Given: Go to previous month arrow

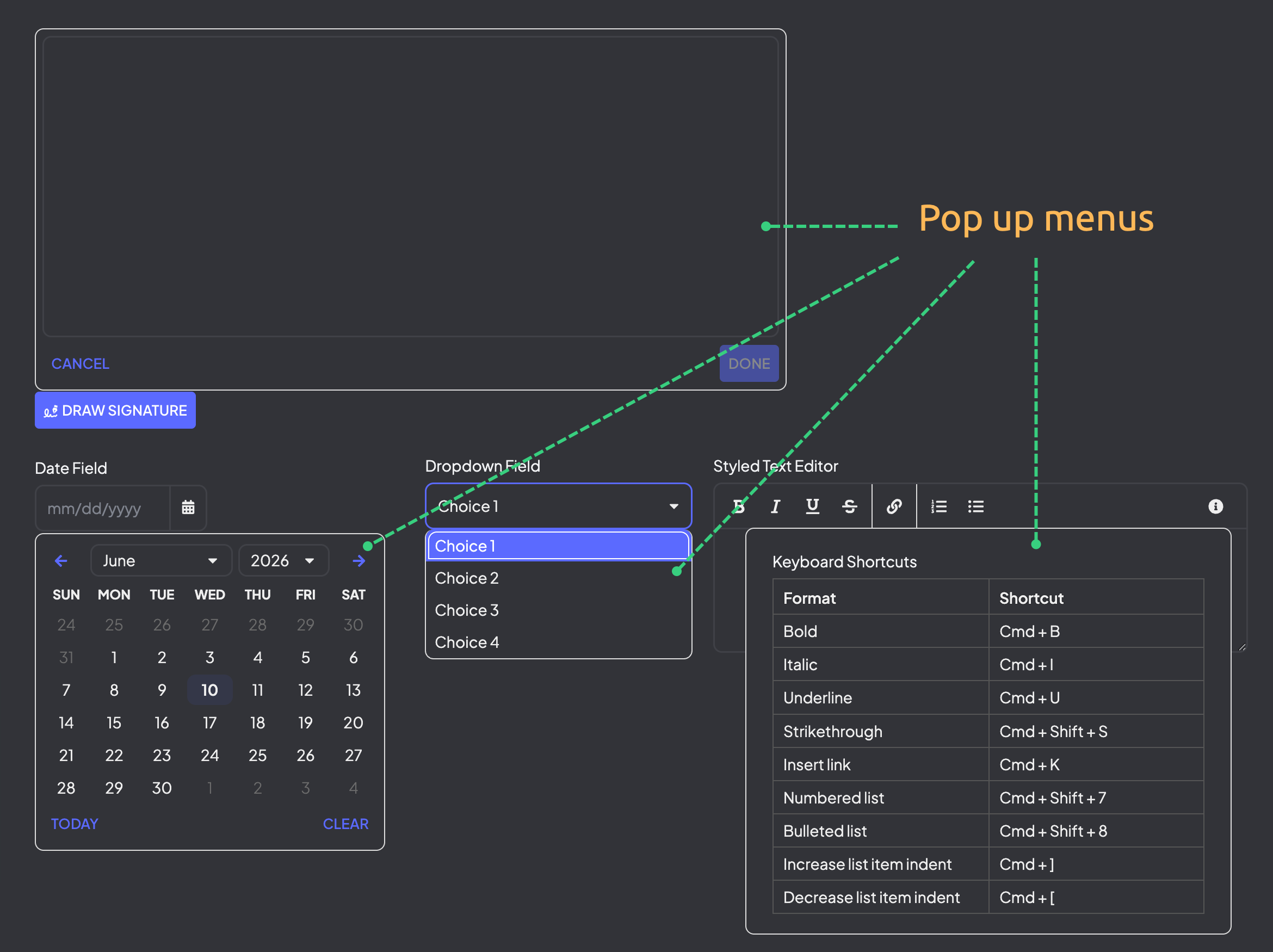Looking at the screenshot, I should pyautogui.click(x=61, y=561).
